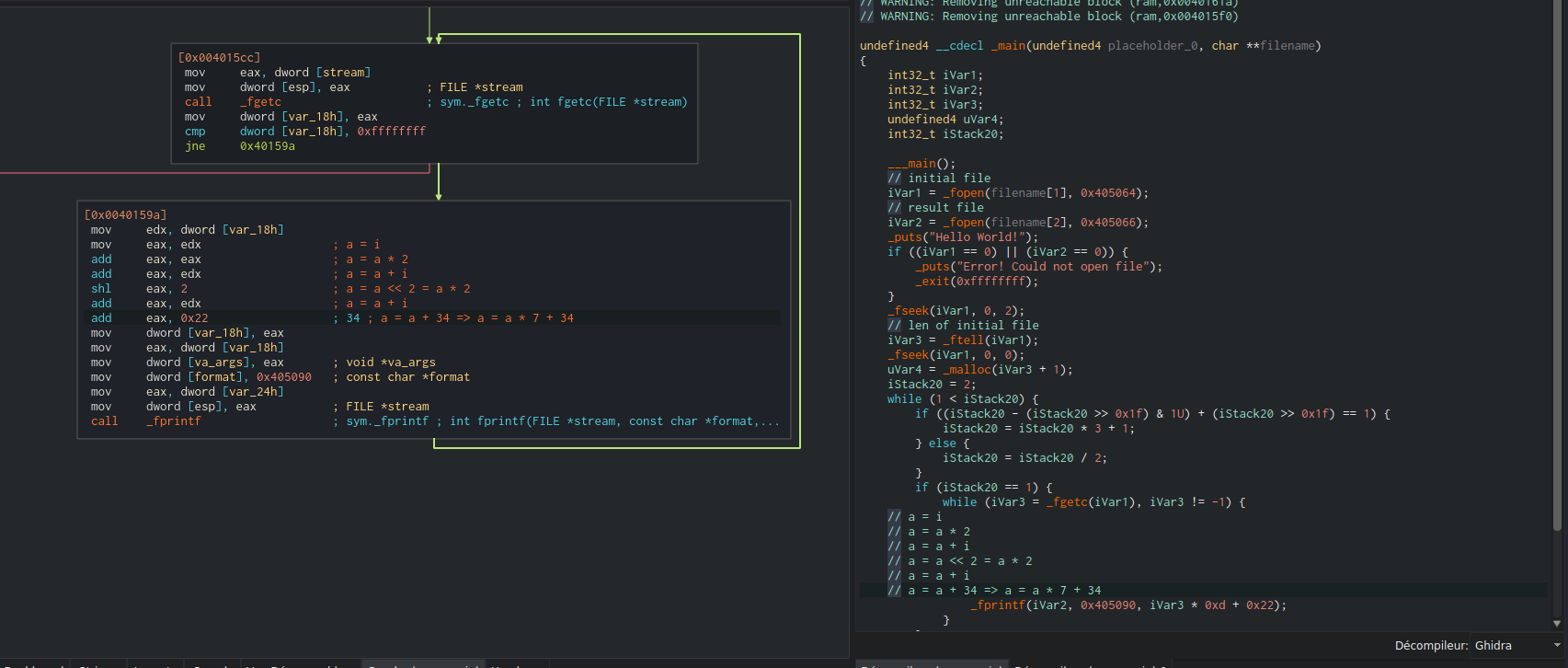The height and width of the screenshot is (668, 1568).
Task: Click the 'shl eax, 2' instruction
Action: pyautogui.click(x=139, y=288)
